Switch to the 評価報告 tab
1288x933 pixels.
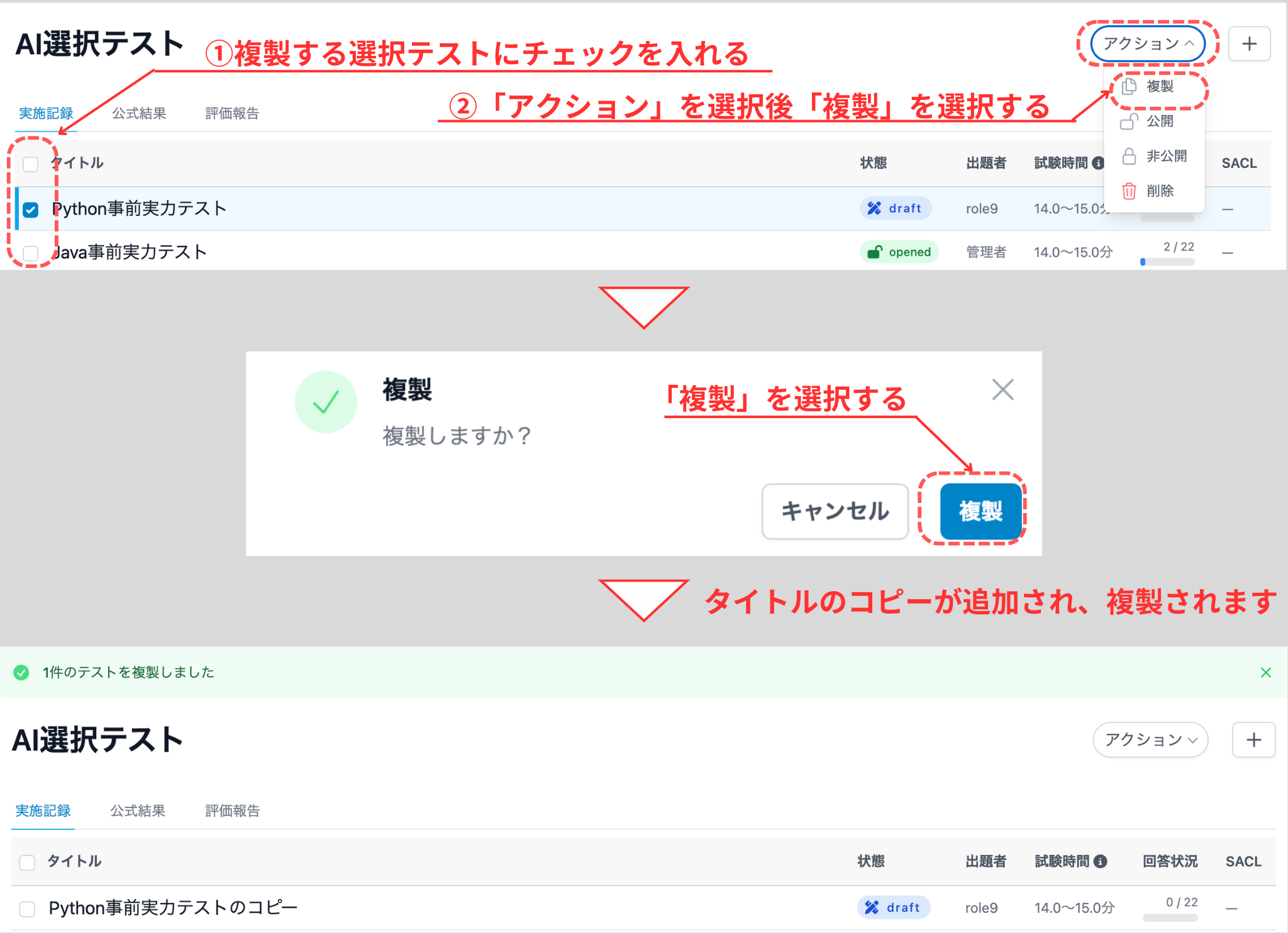click(x=231, y=113)
